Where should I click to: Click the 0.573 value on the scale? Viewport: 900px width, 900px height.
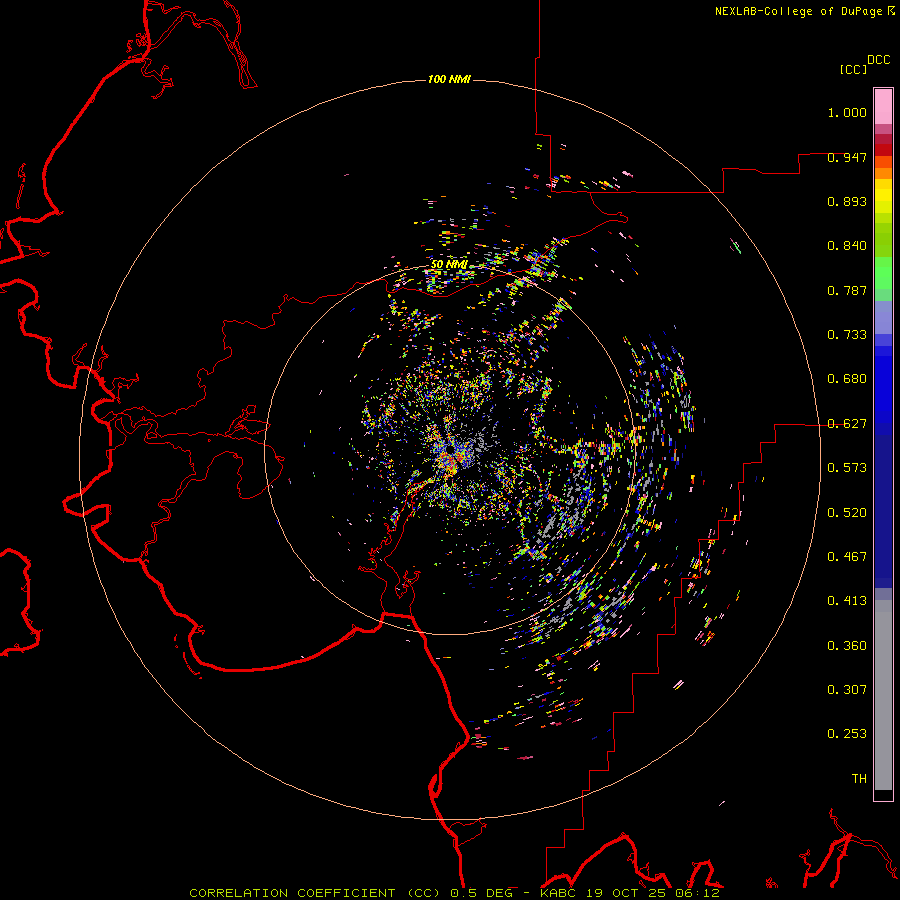click(847, 468)
